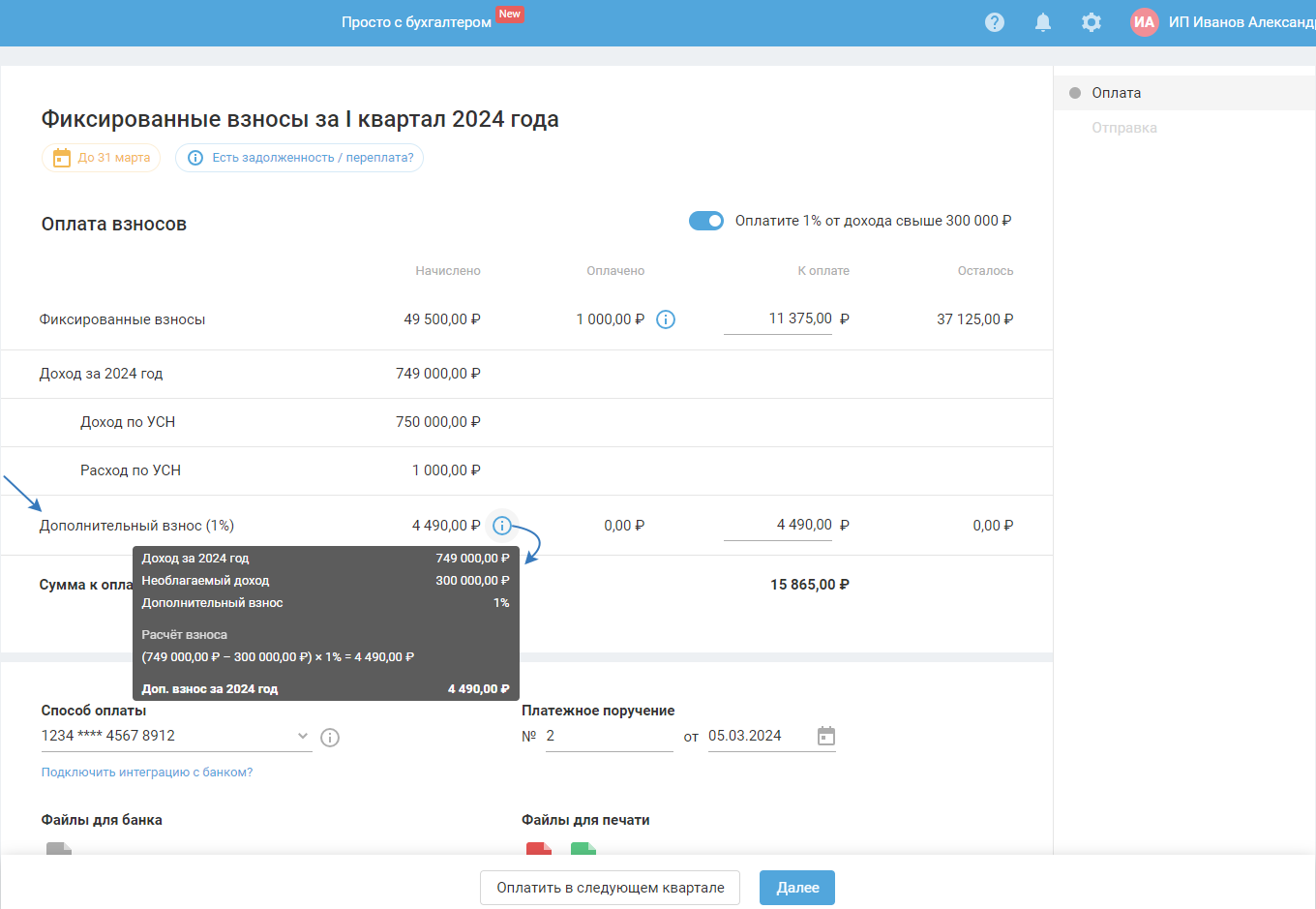Screen dimensions: 1316x909
Task: Click the Доход по УСН row label
Action: 128,422
